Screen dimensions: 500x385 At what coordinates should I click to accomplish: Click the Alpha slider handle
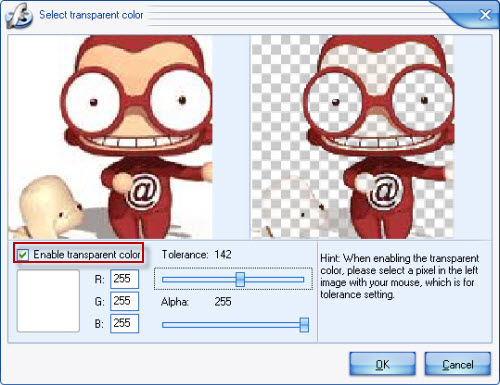click(304, 325)
